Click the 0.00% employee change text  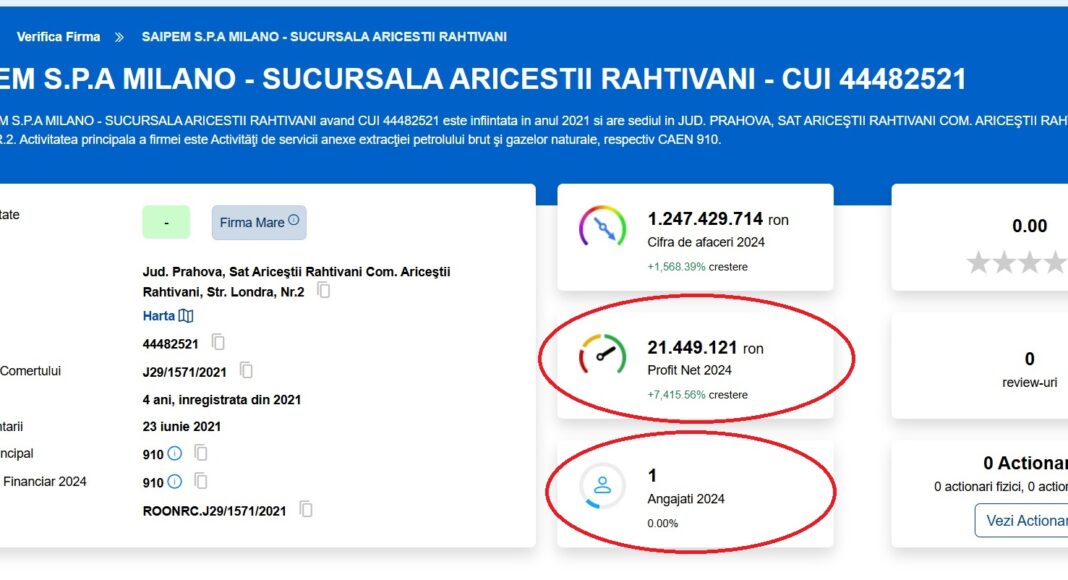point(663,523)
